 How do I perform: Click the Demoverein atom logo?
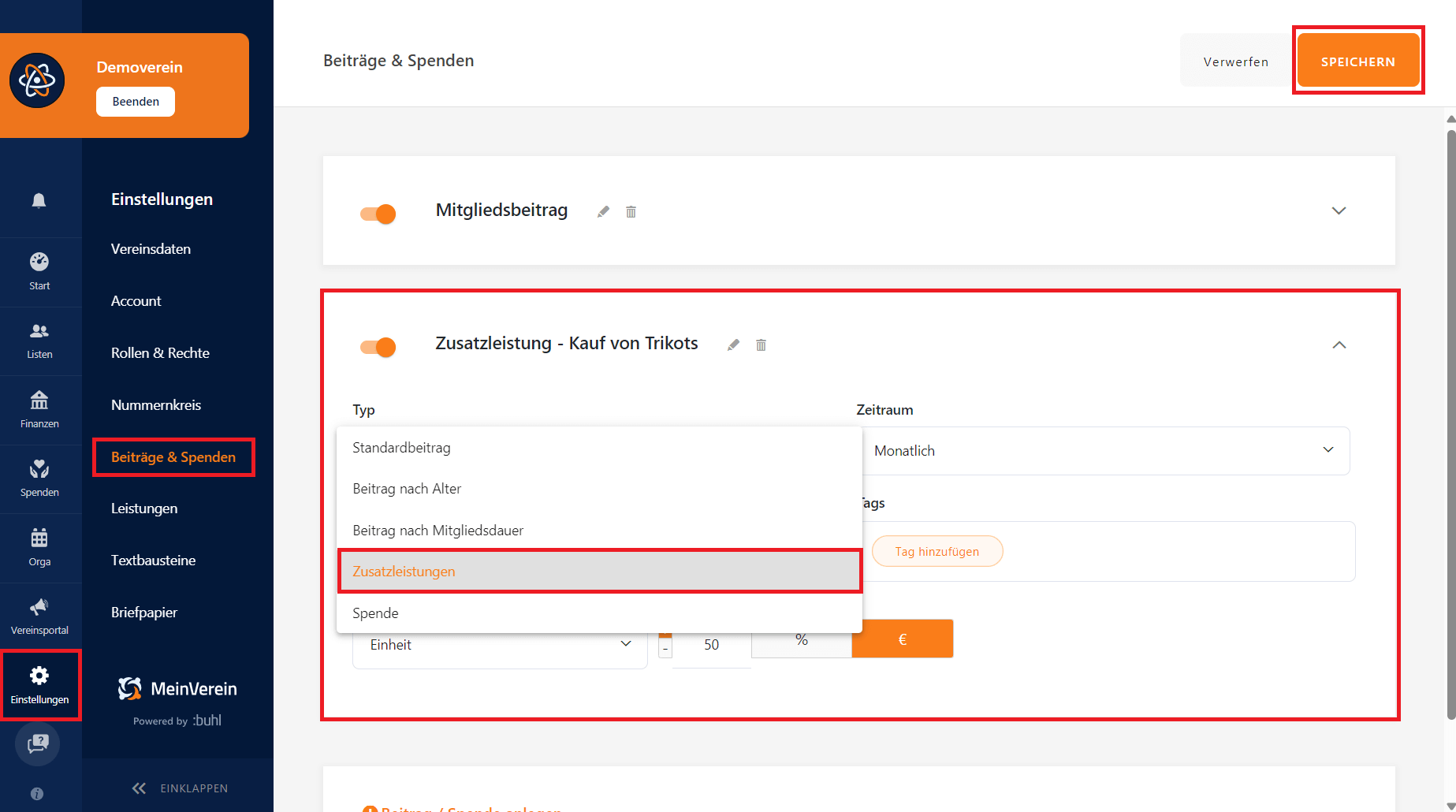[37, 80]
